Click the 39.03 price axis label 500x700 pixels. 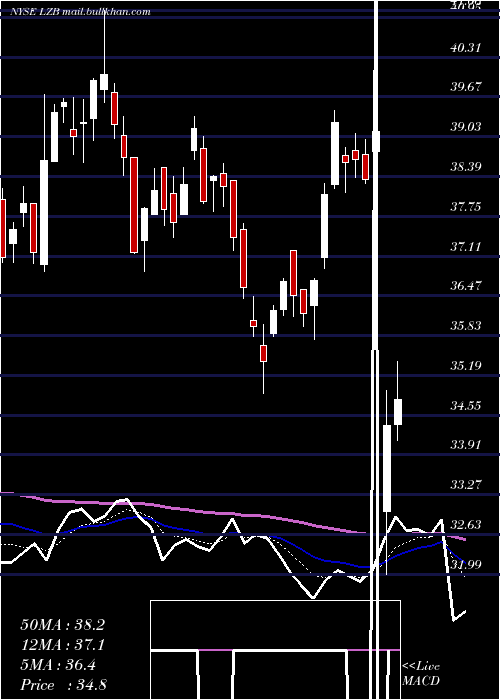[x=466, y=126]
